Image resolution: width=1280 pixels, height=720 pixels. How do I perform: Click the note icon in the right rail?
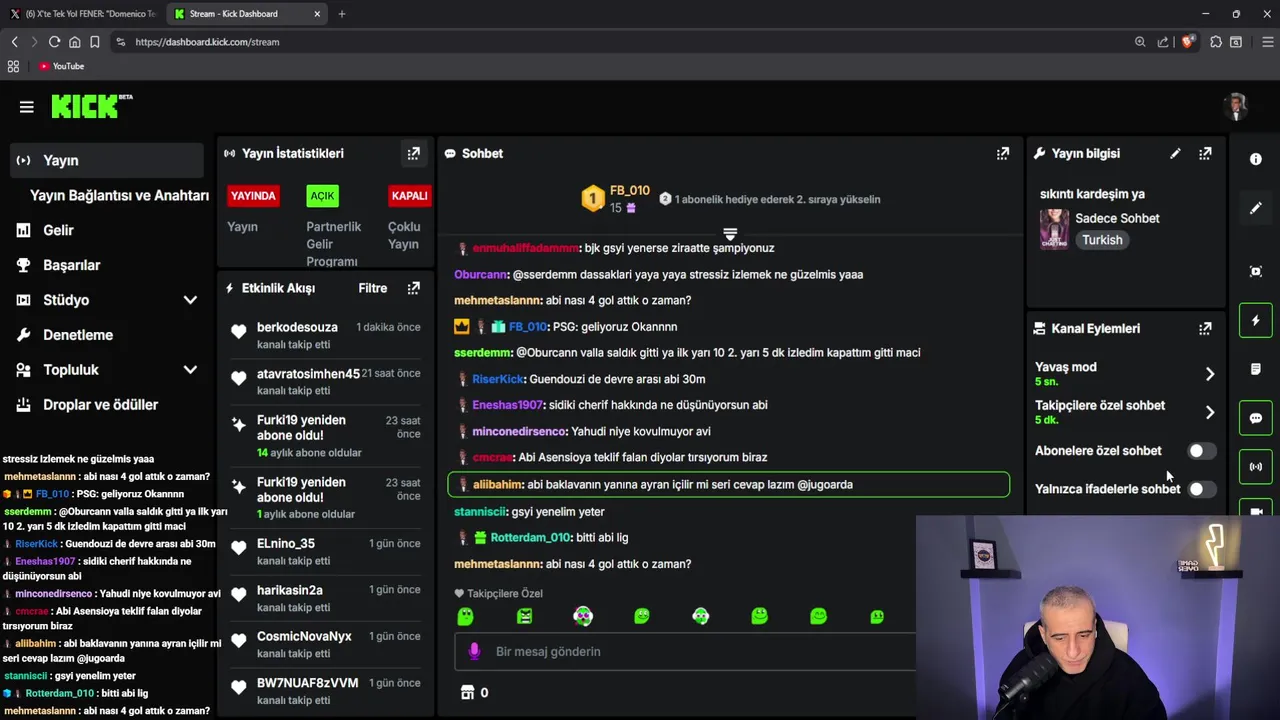[1256, 369]
